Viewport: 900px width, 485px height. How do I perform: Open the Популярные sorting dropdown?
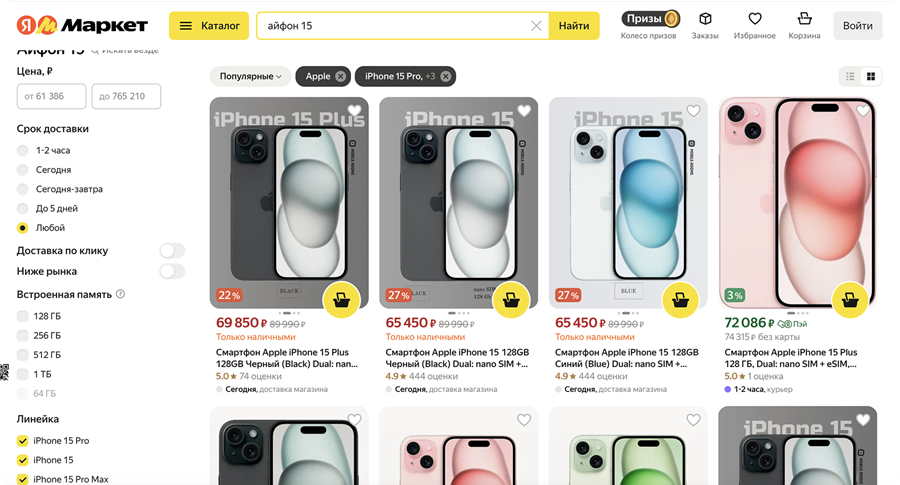pyautogui.click(x=250, y=76)
